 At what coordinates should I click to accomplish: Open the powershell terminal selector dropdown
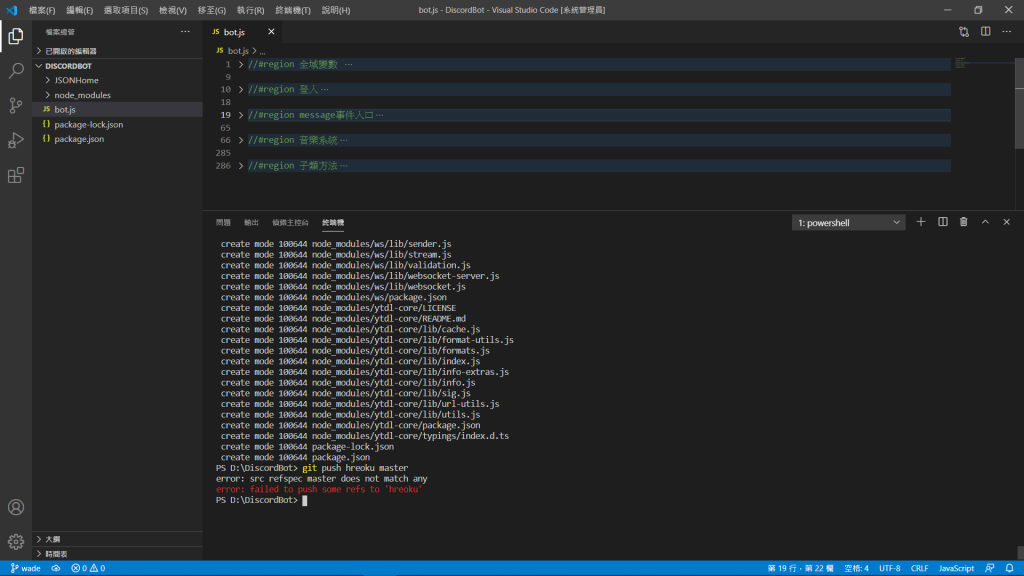(848, 223)
